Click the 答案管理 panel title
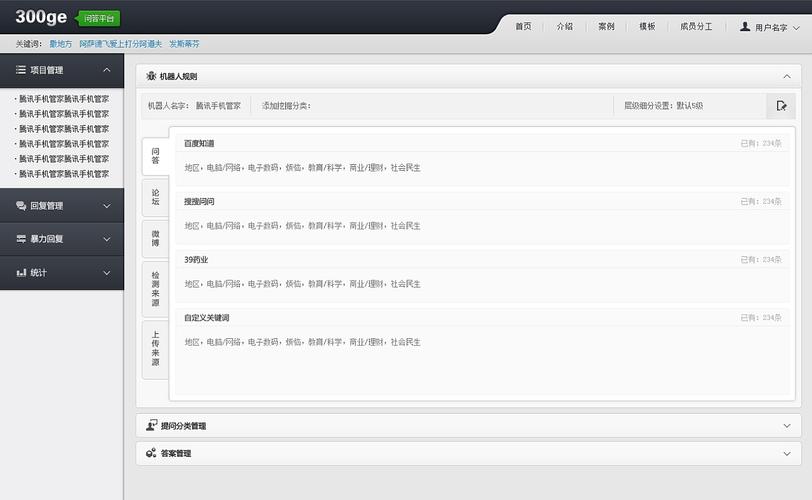812x500 pixels. point(176,453)
